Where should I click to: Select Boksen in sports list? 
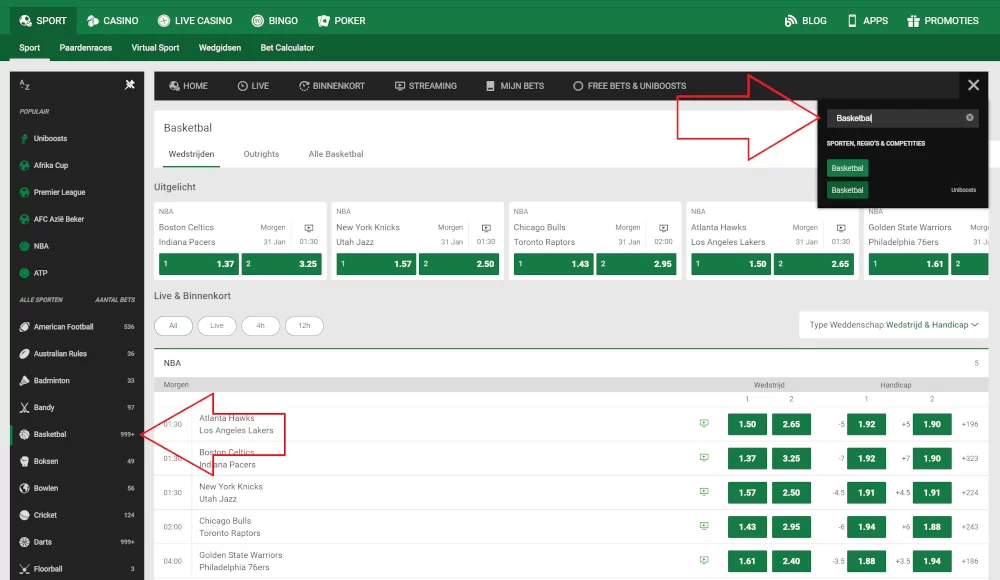tap(77, 461)
